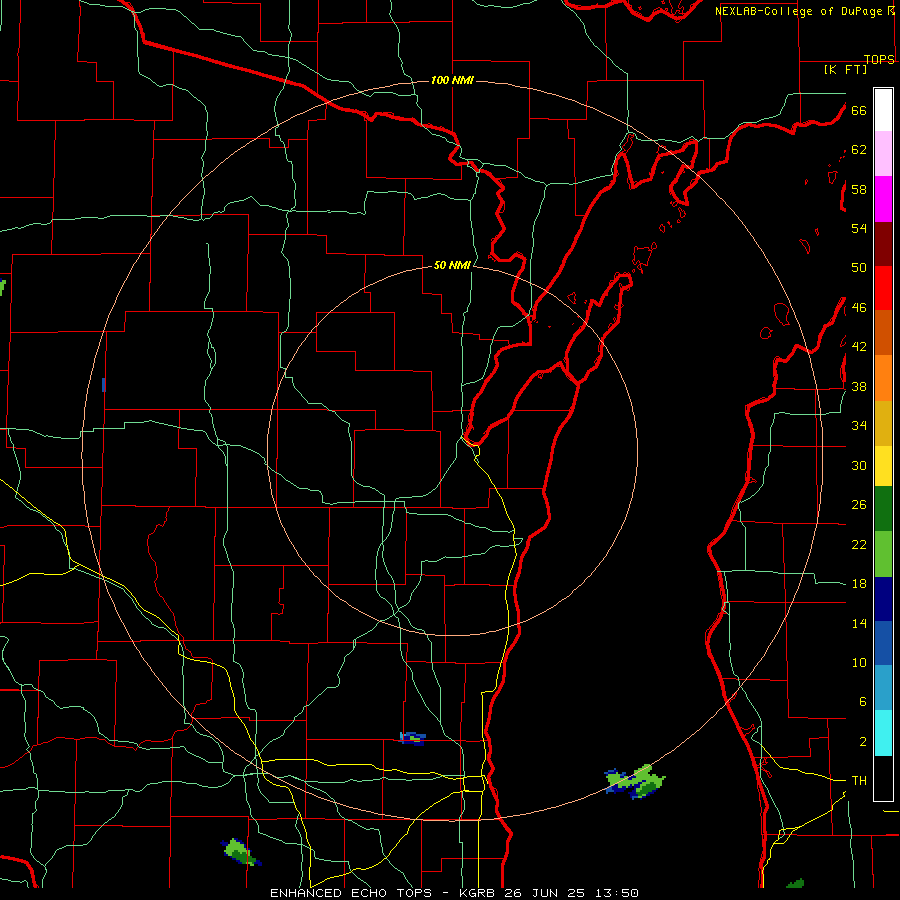Click the magenta 58 kft legend swatch

point(883,199)
